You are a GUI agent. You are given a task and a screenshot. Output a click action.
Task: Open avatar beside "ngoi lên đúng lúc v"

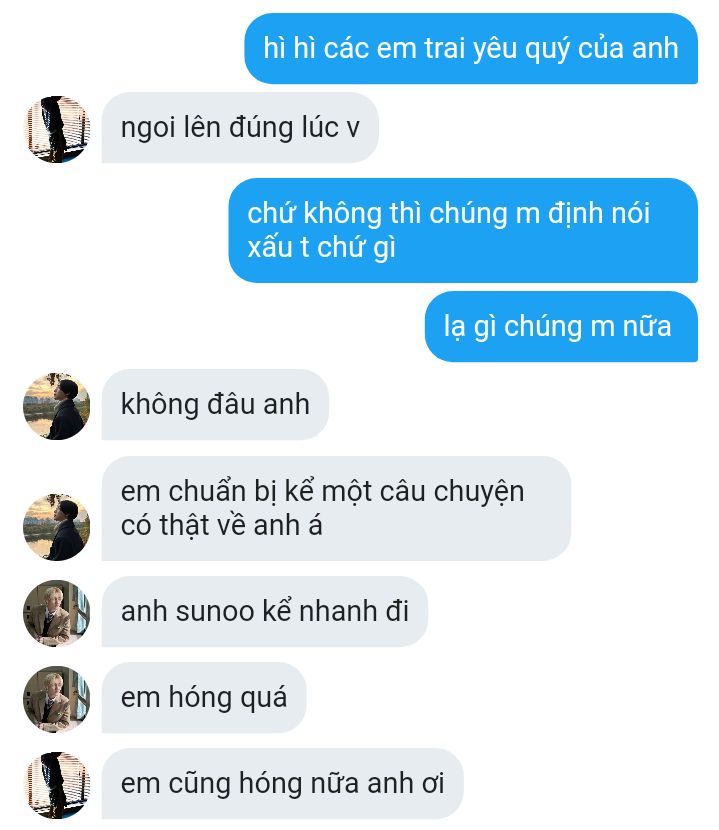(x=57, y=129)
